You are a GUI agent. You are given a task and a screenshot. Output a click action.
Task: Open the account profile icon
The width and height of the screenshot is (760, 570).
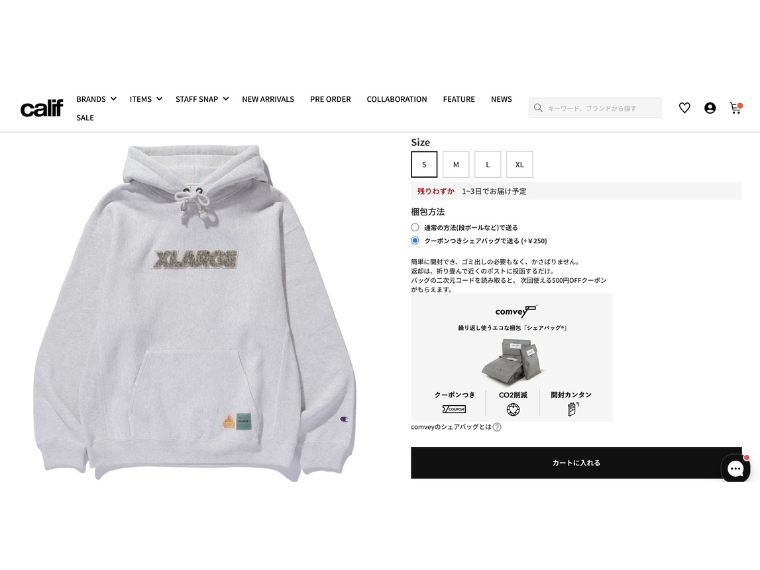coord(710,108)
